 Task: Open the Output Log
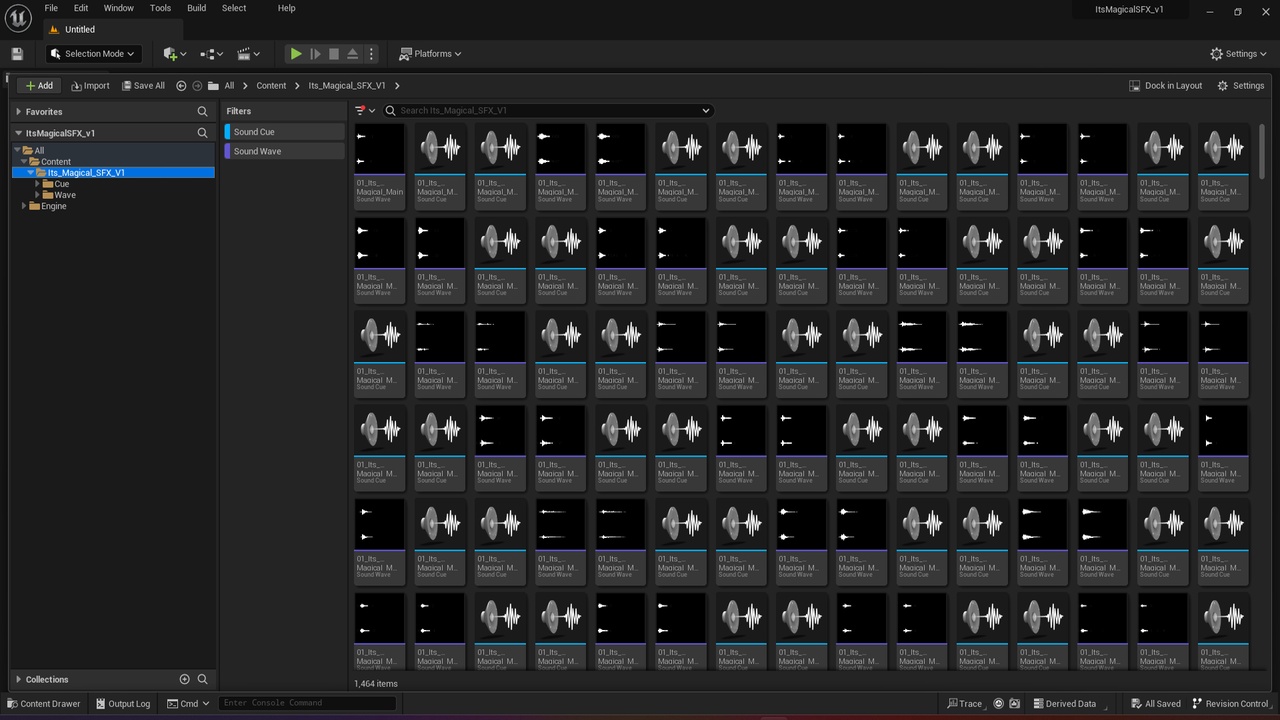[x=123, y=704]
